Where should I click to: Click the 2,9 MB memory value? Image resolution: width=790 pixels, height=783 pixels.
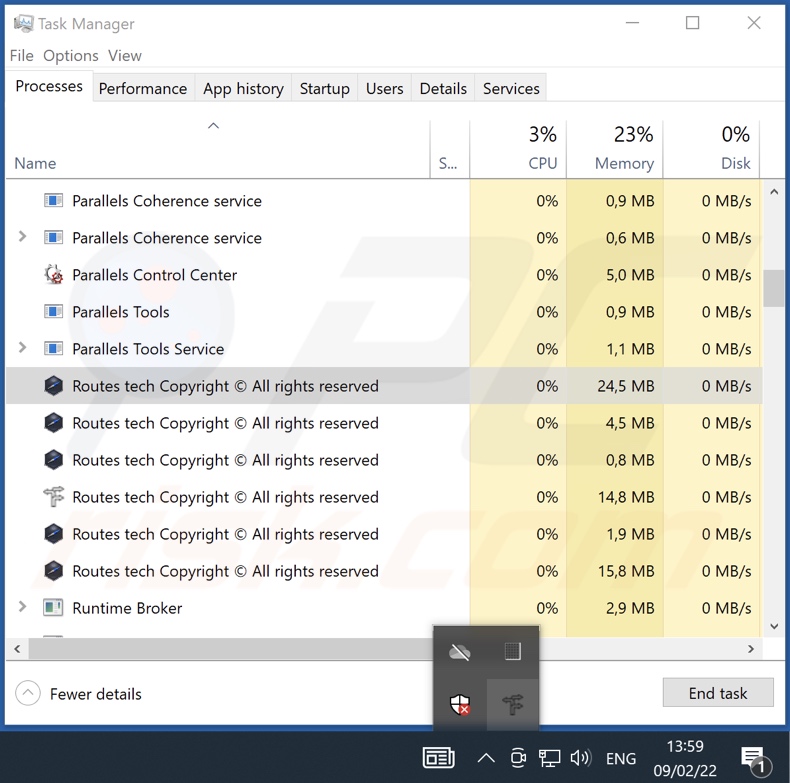pos(630,608)
